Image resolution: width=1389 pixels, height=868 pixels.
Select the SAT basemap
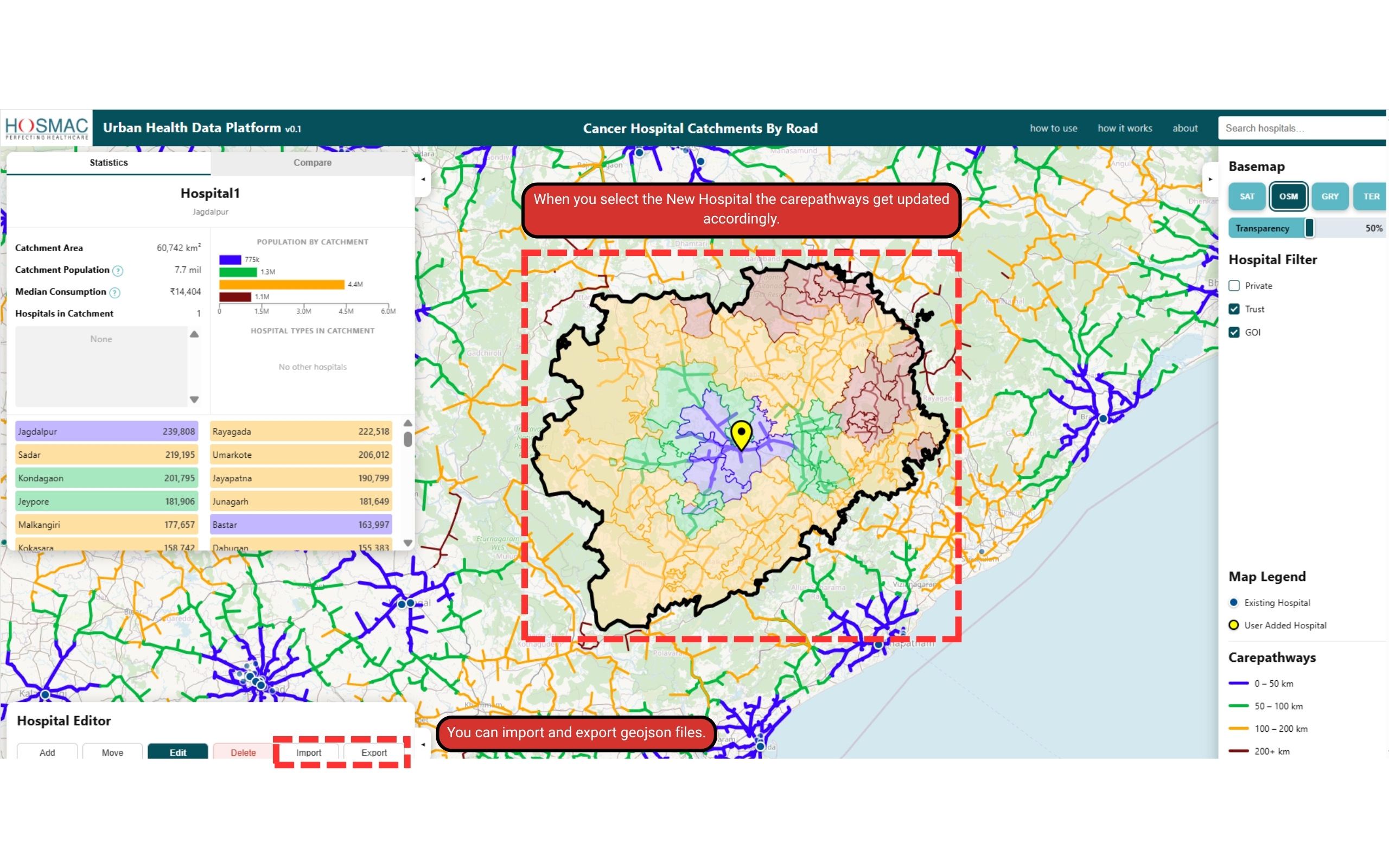click(1247, 196)
